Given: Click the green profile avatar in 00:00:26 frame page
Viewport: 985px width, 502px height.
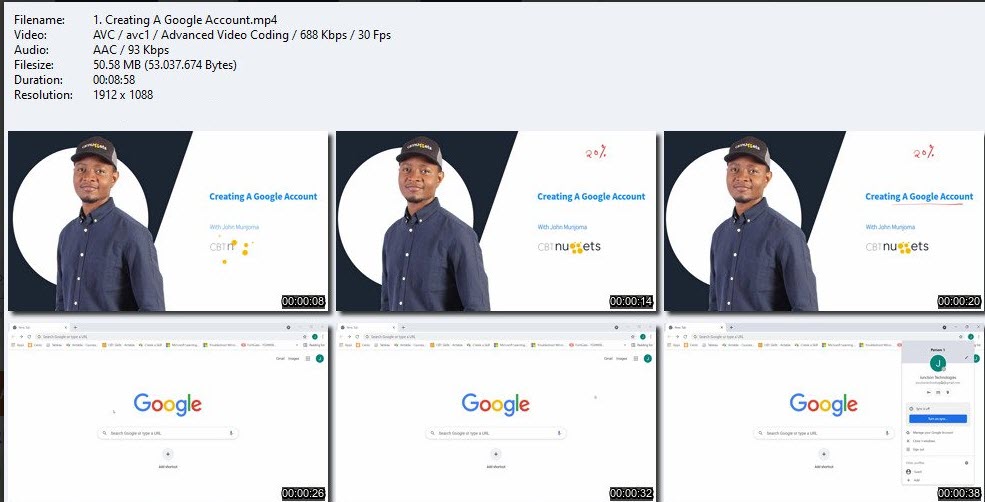Looking at the screenshot, I should [320, 358].
